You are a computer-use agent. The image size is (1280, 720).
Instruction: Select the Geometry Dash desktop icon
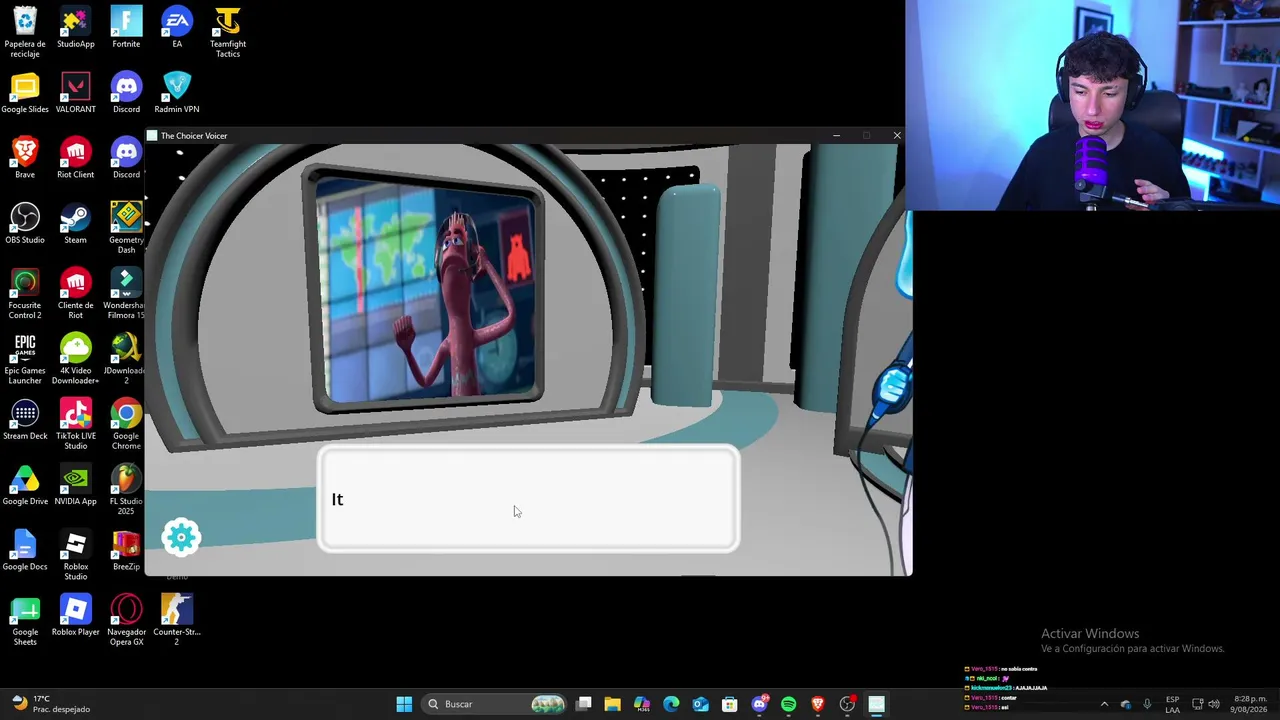[126, 228]
